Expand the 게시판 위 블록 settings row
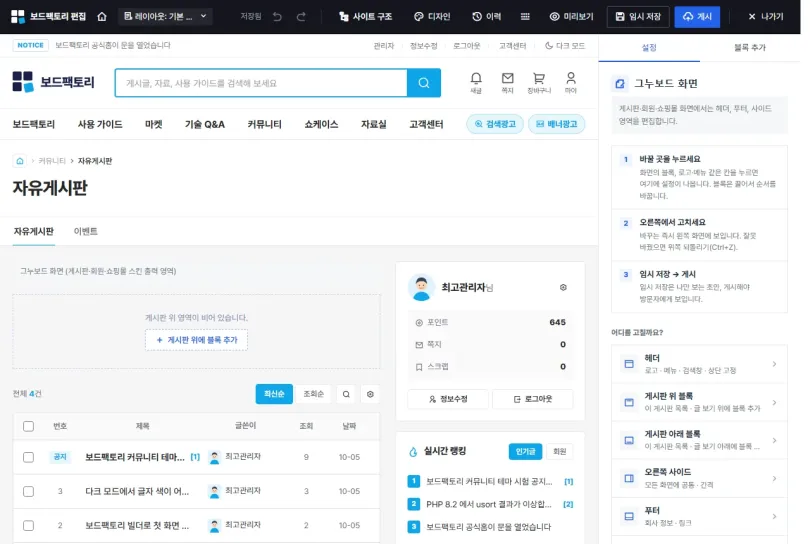 click(699, 402)
